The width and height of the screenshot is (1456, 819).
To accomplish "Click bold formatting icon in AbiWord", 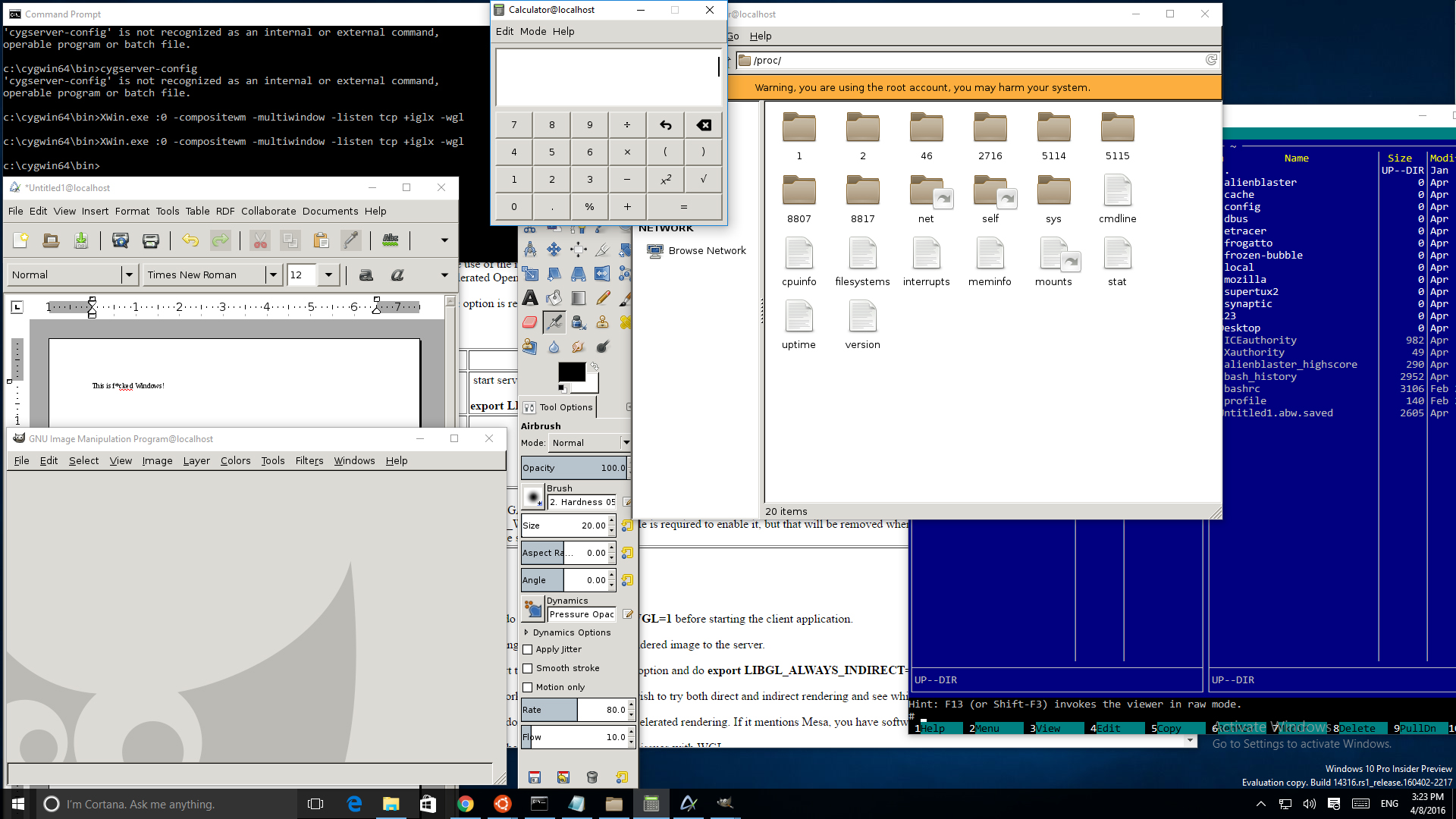I will click(366, 275).
